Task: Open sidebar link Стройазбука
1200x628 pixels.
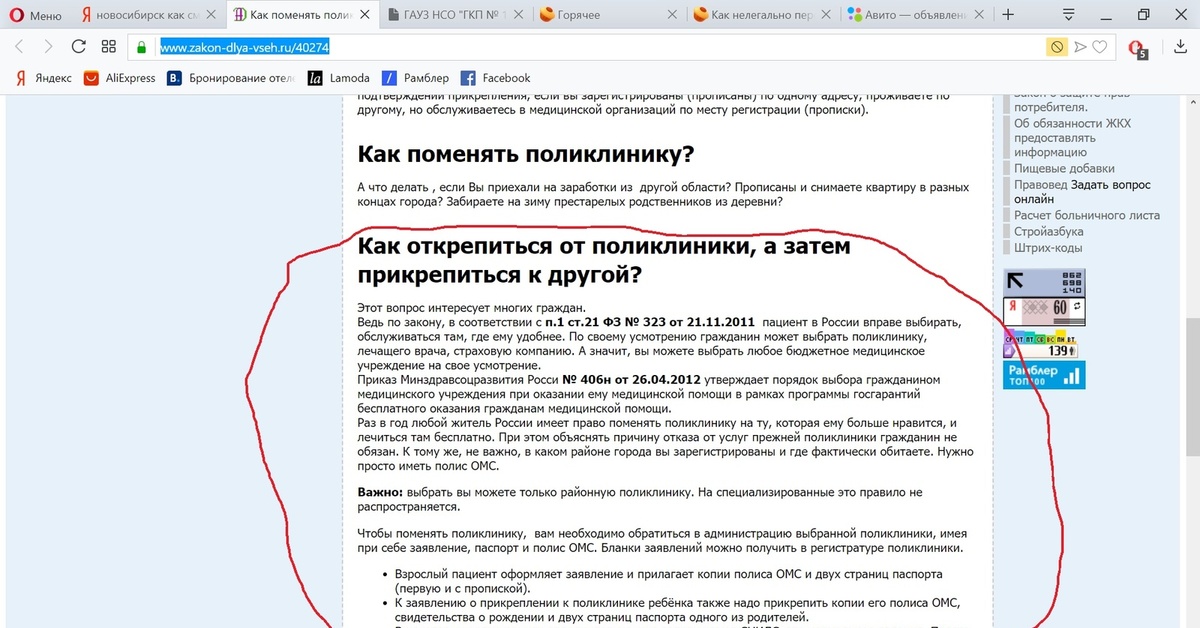Action: [x=1048, y=232]
